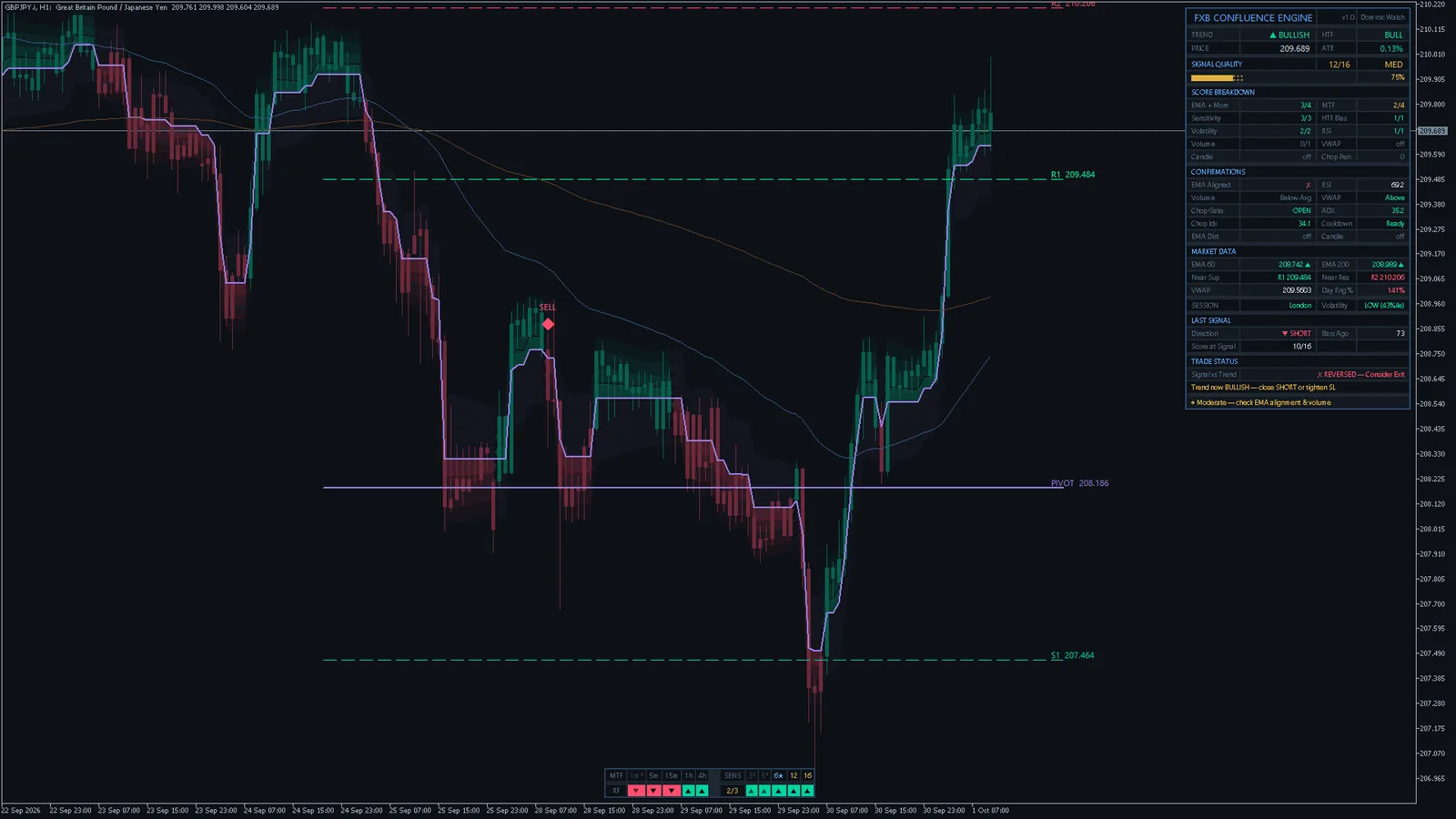Image resolution: width=1456 pixels, height=819 pixels.
Task: Click the 15m red down-arrow indicator
Action: tap(672, 791)
